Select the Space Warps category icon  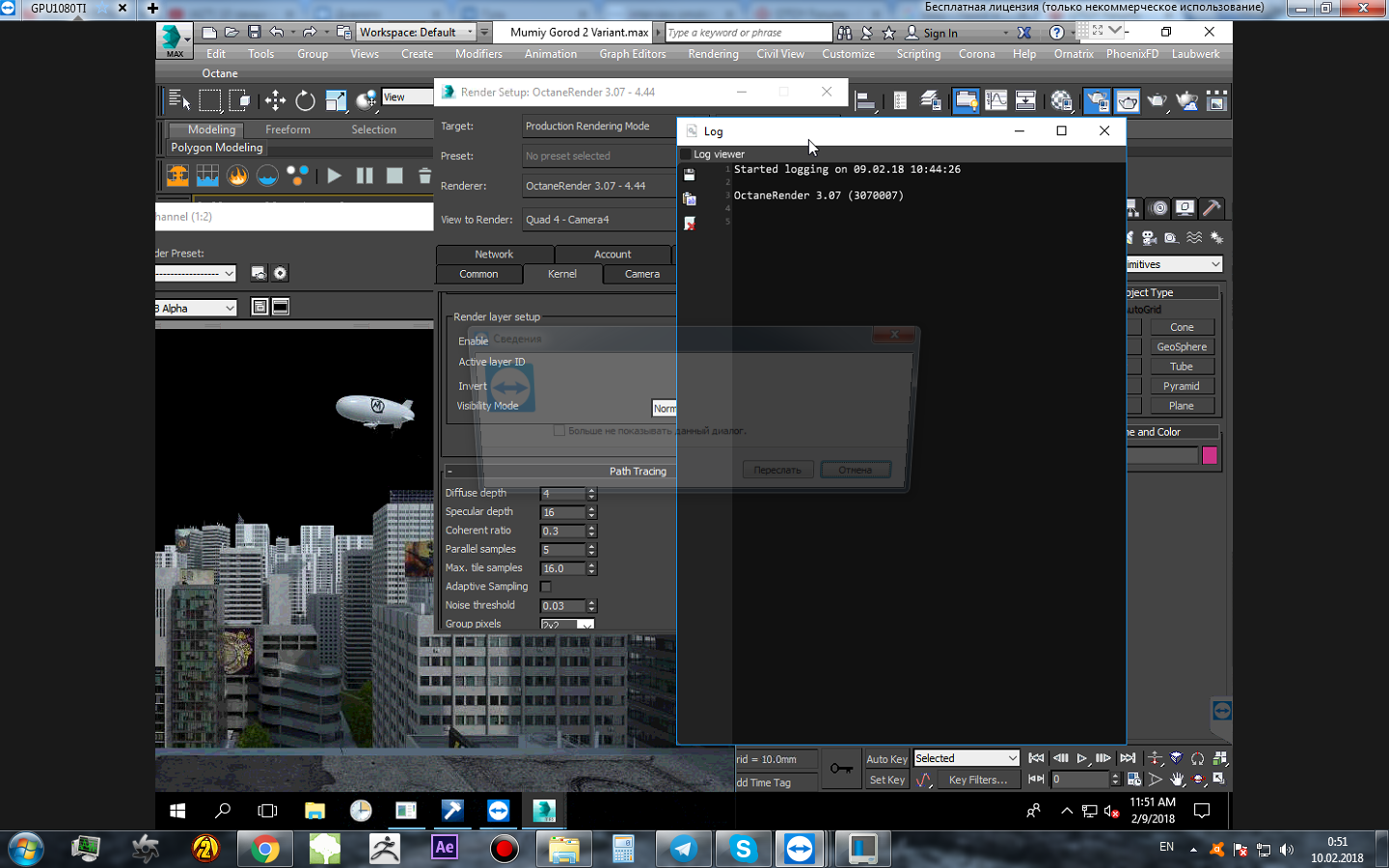point(1194,237)
